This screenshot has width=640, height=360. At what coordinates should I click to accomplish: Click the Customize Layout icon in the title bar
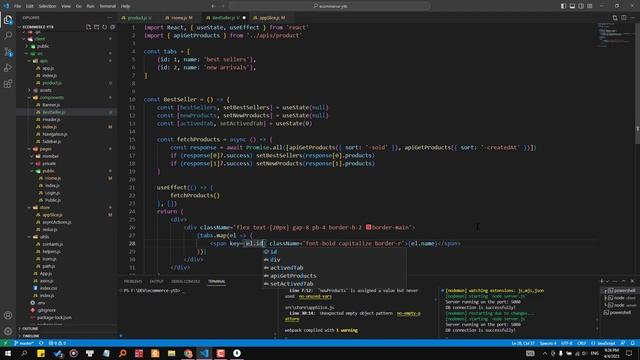(x=590, y=6)
